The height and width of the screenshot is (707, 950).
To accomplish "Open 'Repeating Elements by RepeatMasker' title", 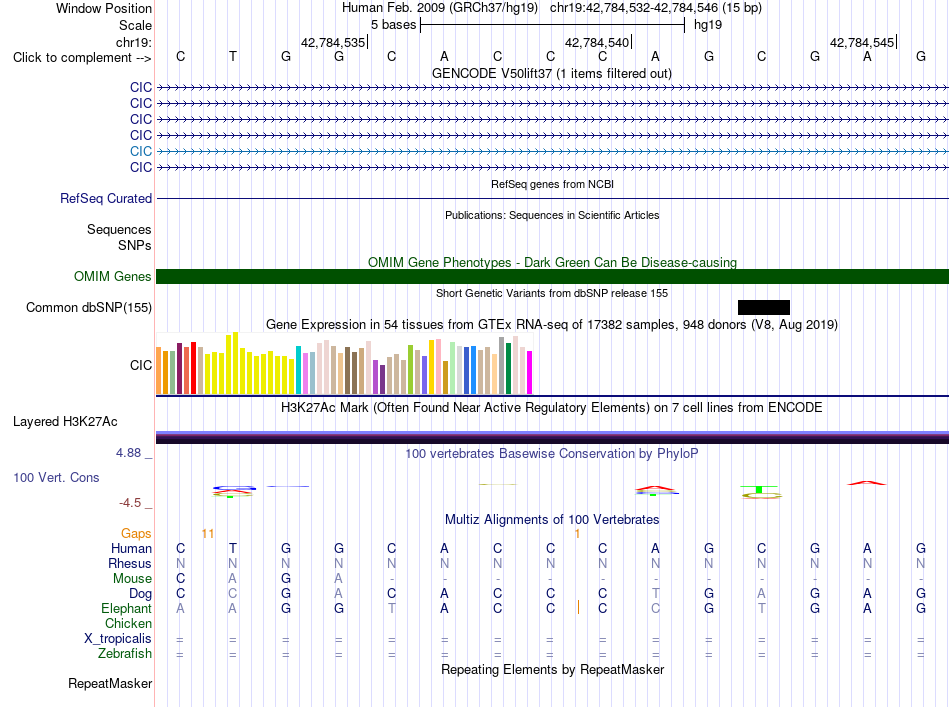I will [552, 669].
